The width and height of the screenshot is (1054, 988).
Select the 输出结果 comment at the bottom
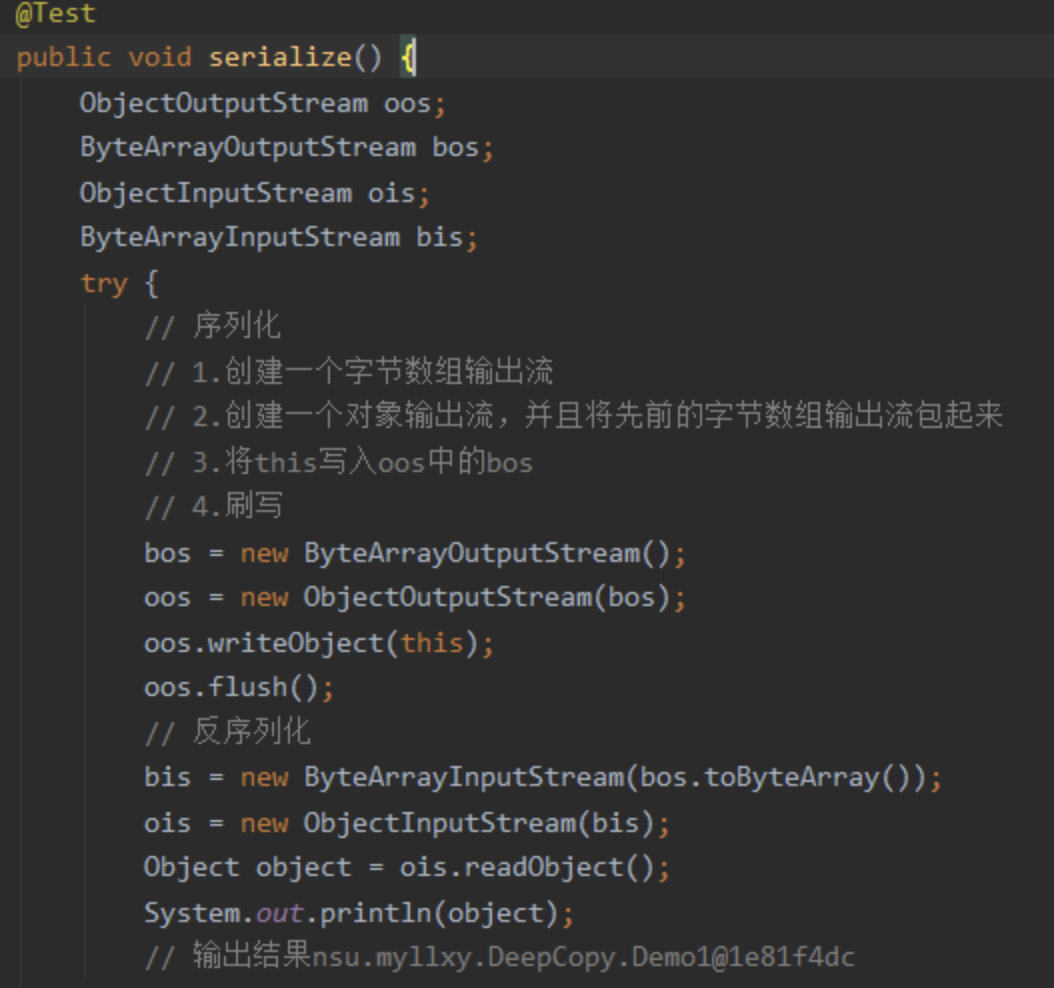point(450,956)
